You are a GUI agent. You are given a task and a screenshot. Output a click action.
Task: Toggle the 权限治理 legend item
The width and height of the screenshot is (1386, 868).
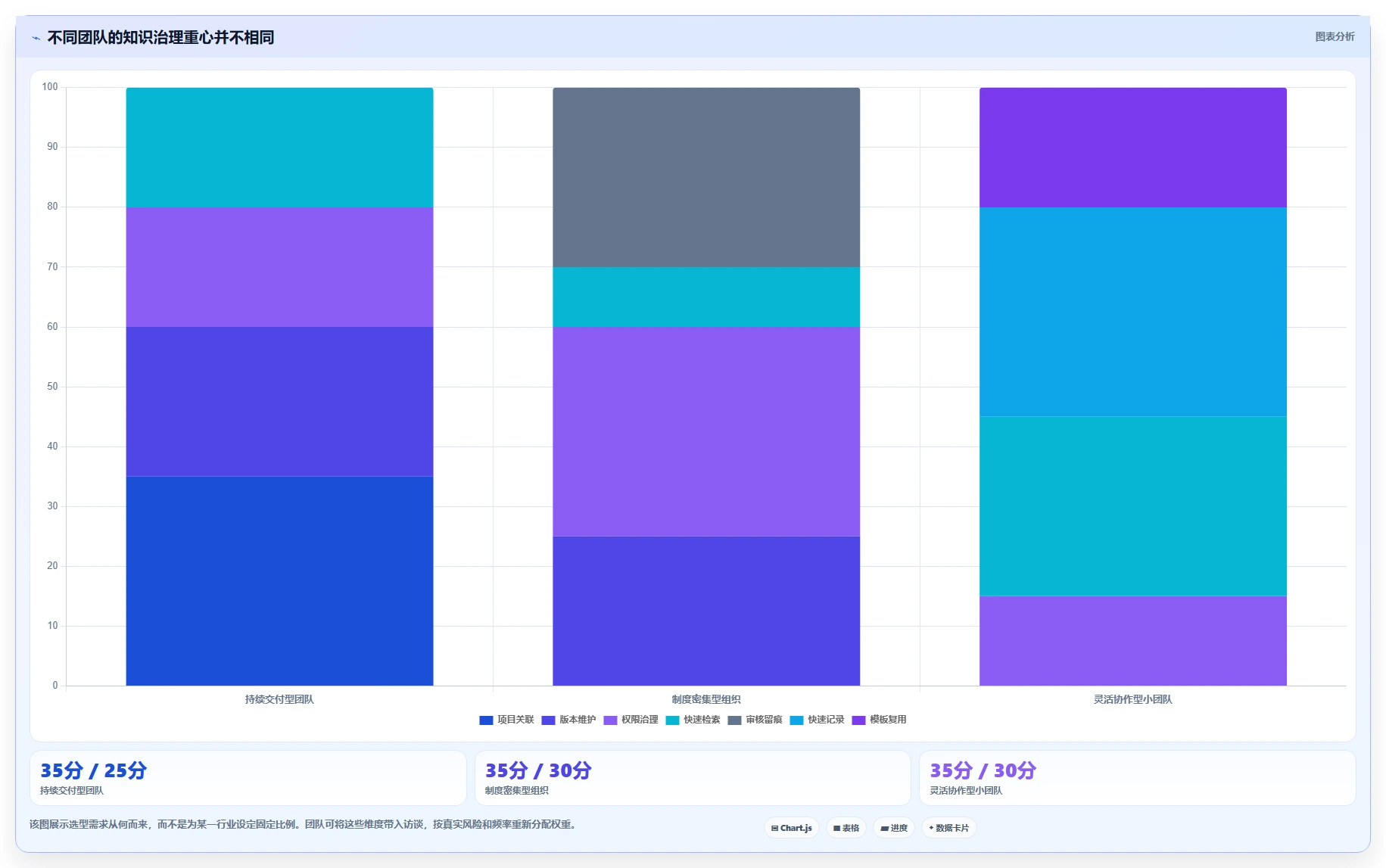click(631, 720)
